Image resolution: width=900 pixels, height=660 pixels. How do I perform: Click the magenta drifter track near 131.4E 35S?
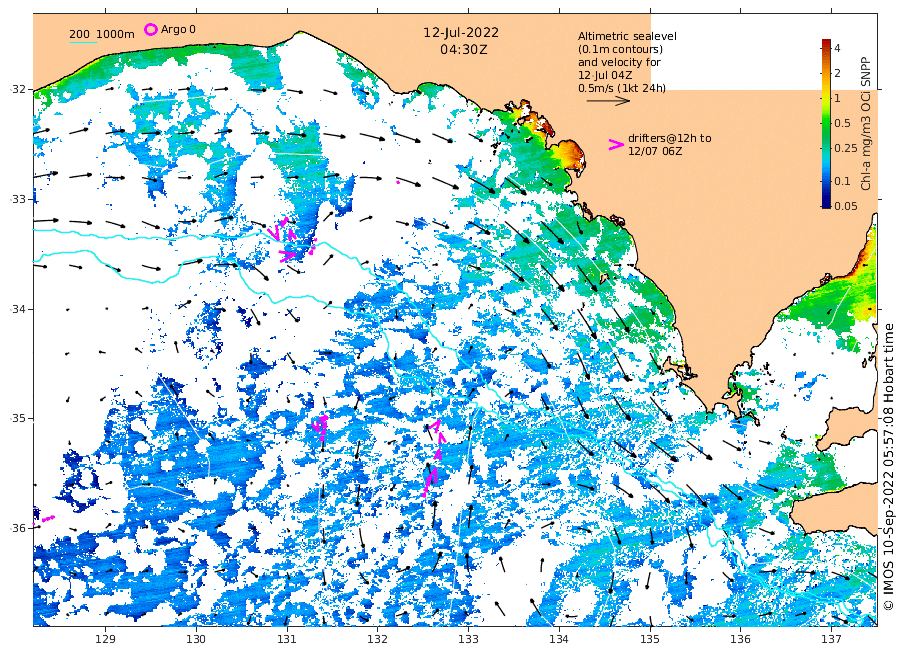click(x=320, y=427)
